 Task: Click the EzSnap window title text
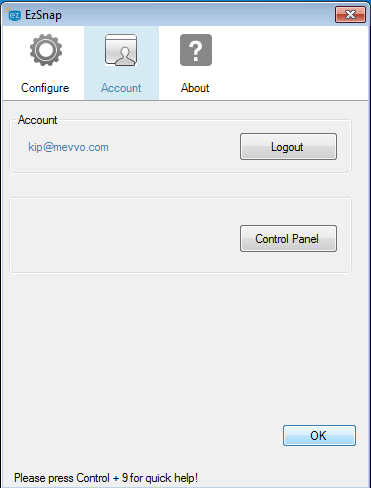43,15
